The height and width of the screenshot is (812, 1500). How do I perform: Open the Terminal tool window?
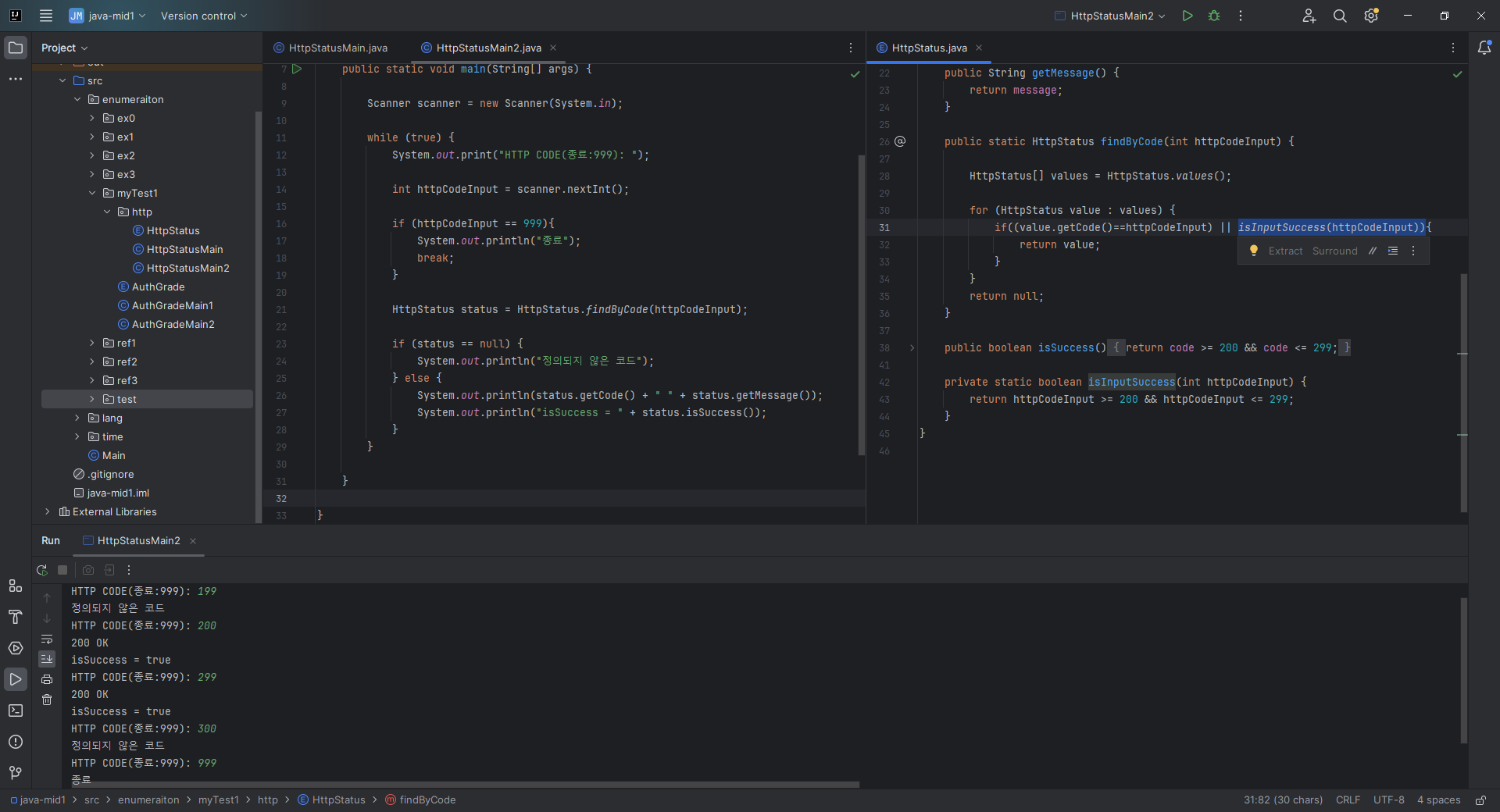16,710
